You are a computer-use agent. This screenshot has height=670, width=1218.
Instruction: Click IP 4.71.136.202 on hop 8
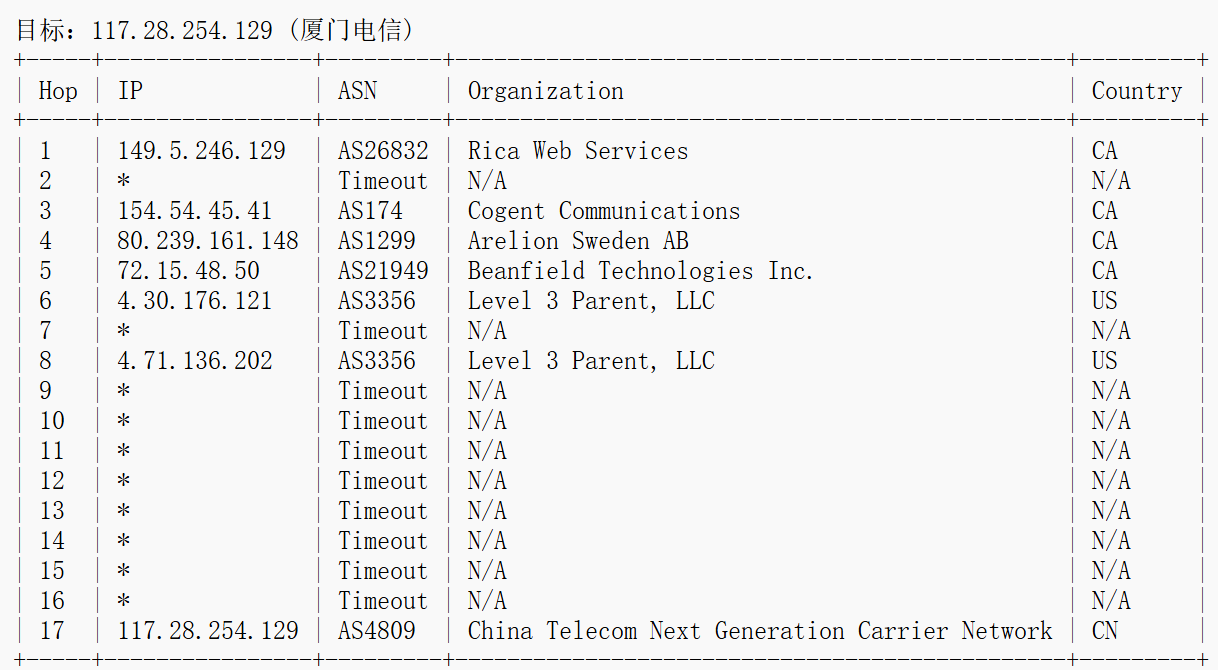195,361
